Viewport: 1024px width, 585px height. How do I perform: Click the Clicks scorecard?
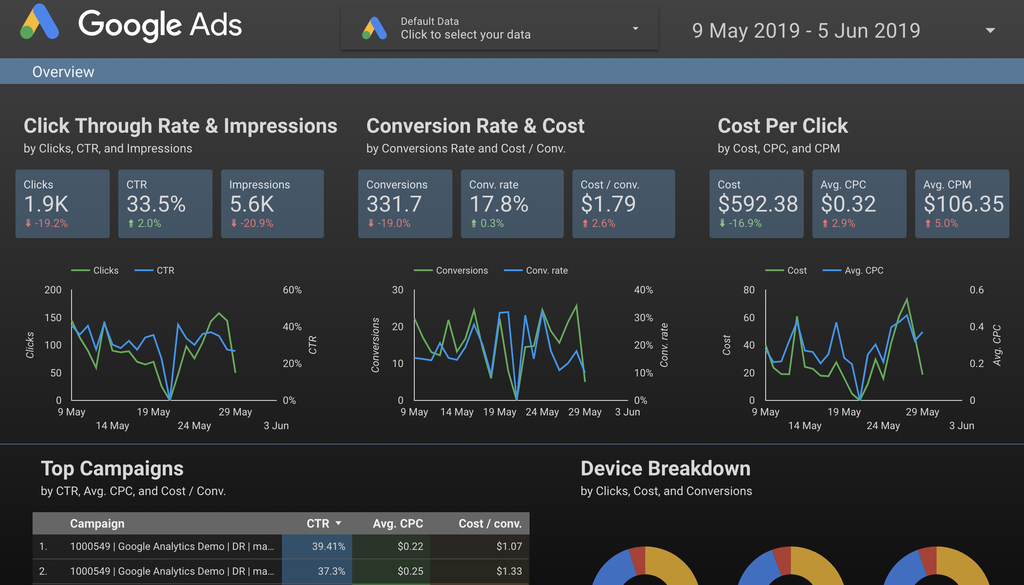tap(62, 204)
